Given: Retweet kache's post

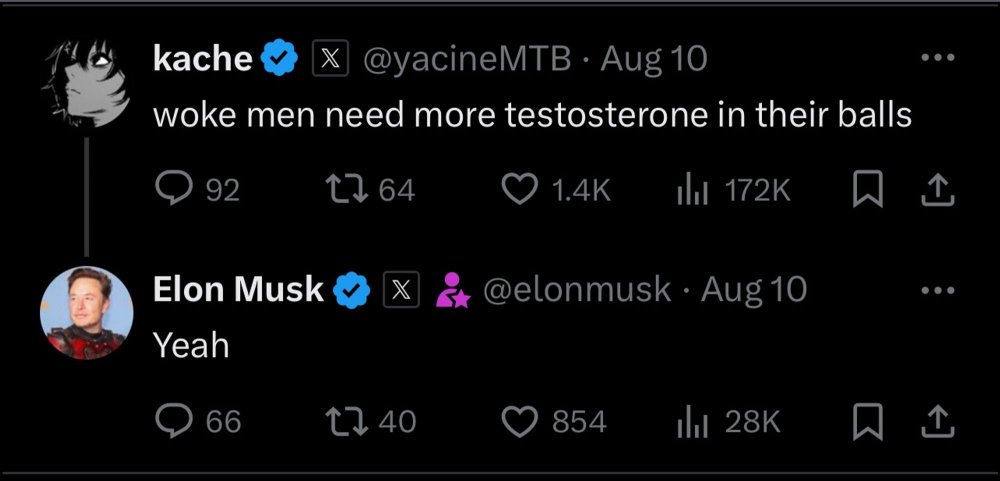Looking at the screenshot, I should (x=345, y=190).
